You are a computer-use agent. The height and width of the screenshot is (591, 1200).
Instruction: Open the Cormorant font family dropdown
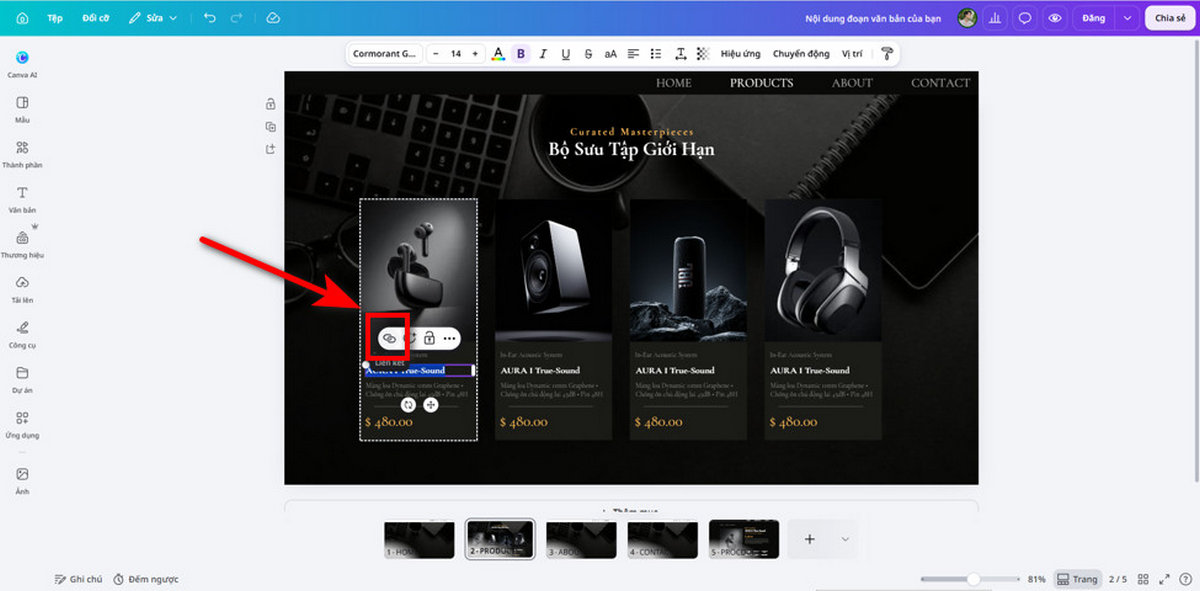click(x=384, y=54)
